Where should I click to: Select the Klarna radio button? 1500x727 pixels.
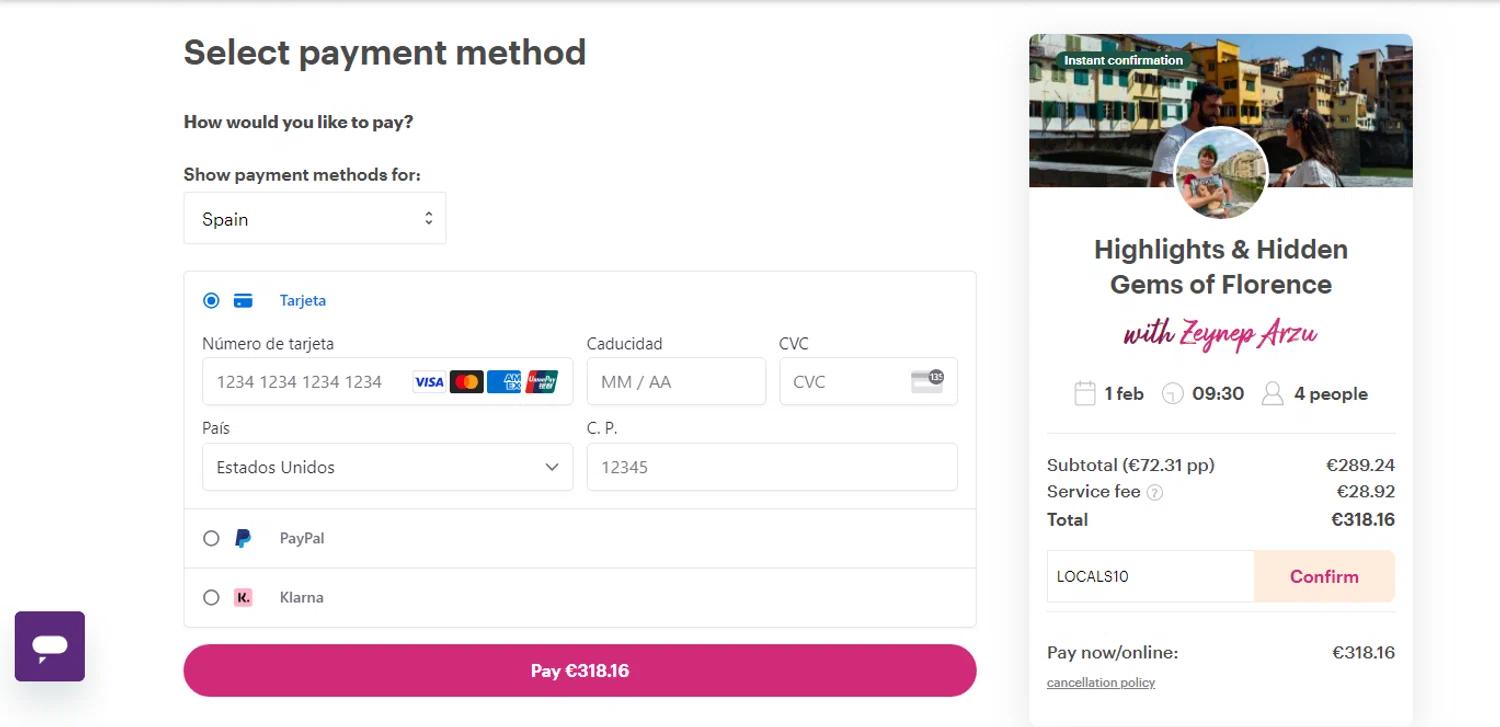(211, 597)
